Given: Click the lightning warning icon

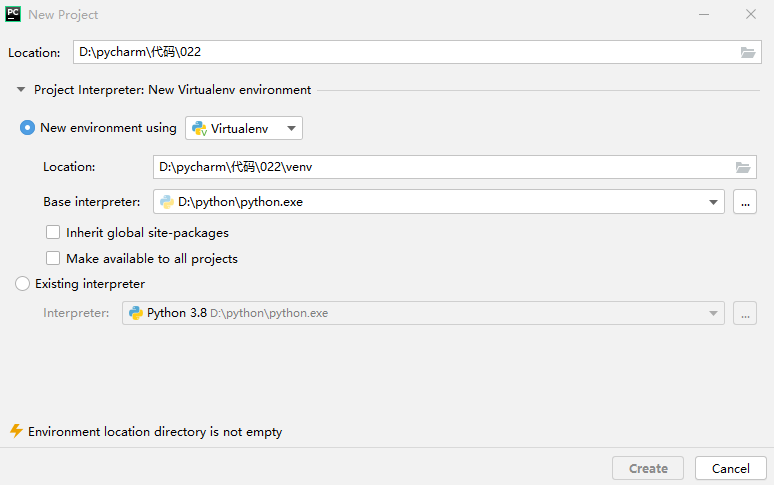Looking at the screenshot, I should tap(16, 431).
